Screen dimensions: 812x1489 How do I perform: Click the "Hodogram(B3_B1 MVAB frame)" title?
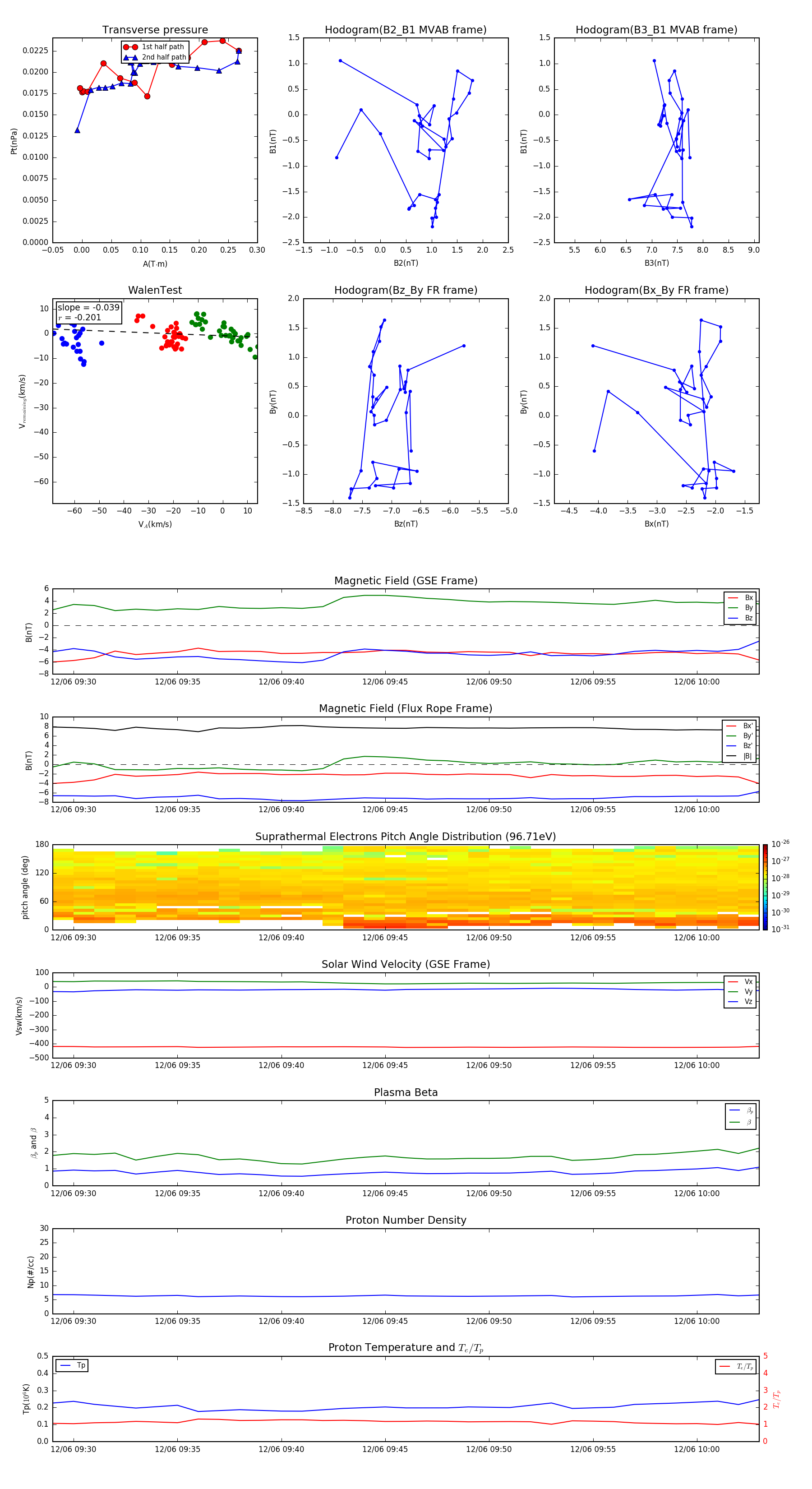[x=656, y=30]
